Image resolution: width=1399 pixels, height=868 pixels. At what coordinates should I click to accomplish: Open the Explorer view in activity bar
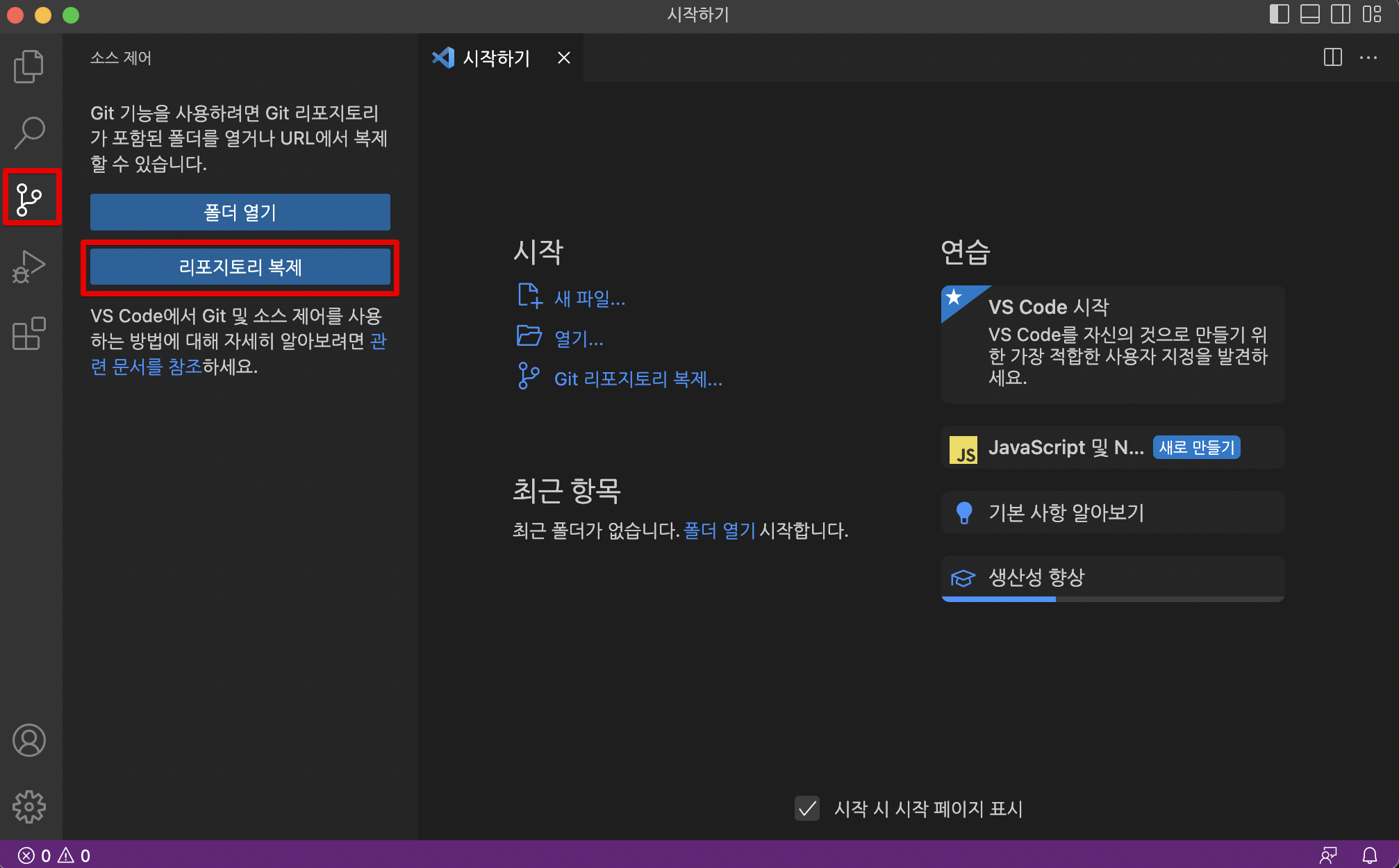pos(29,66)
